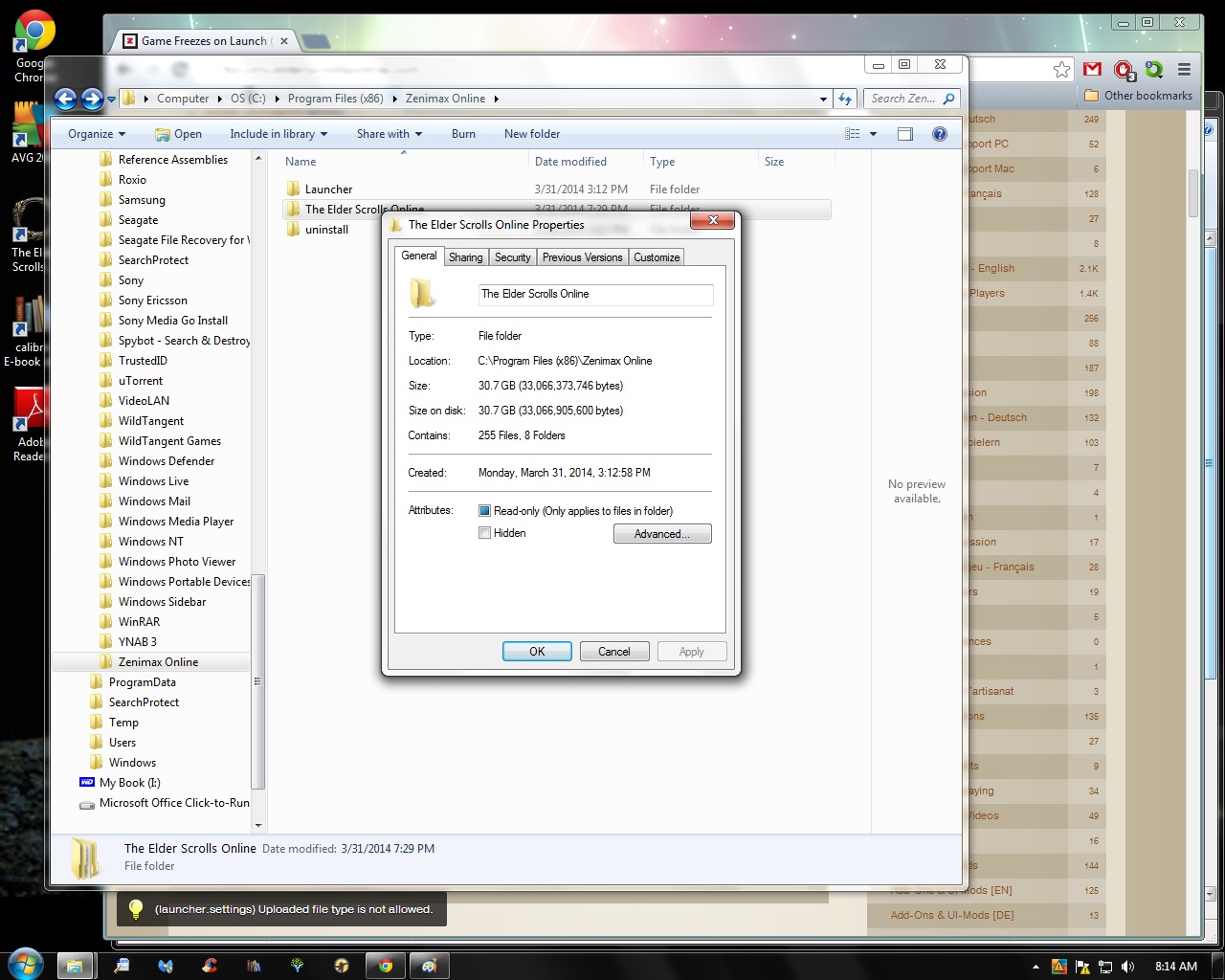Click the volume speaker tray icon
Screen dimensions: 1225x980
coord(1127,967)
